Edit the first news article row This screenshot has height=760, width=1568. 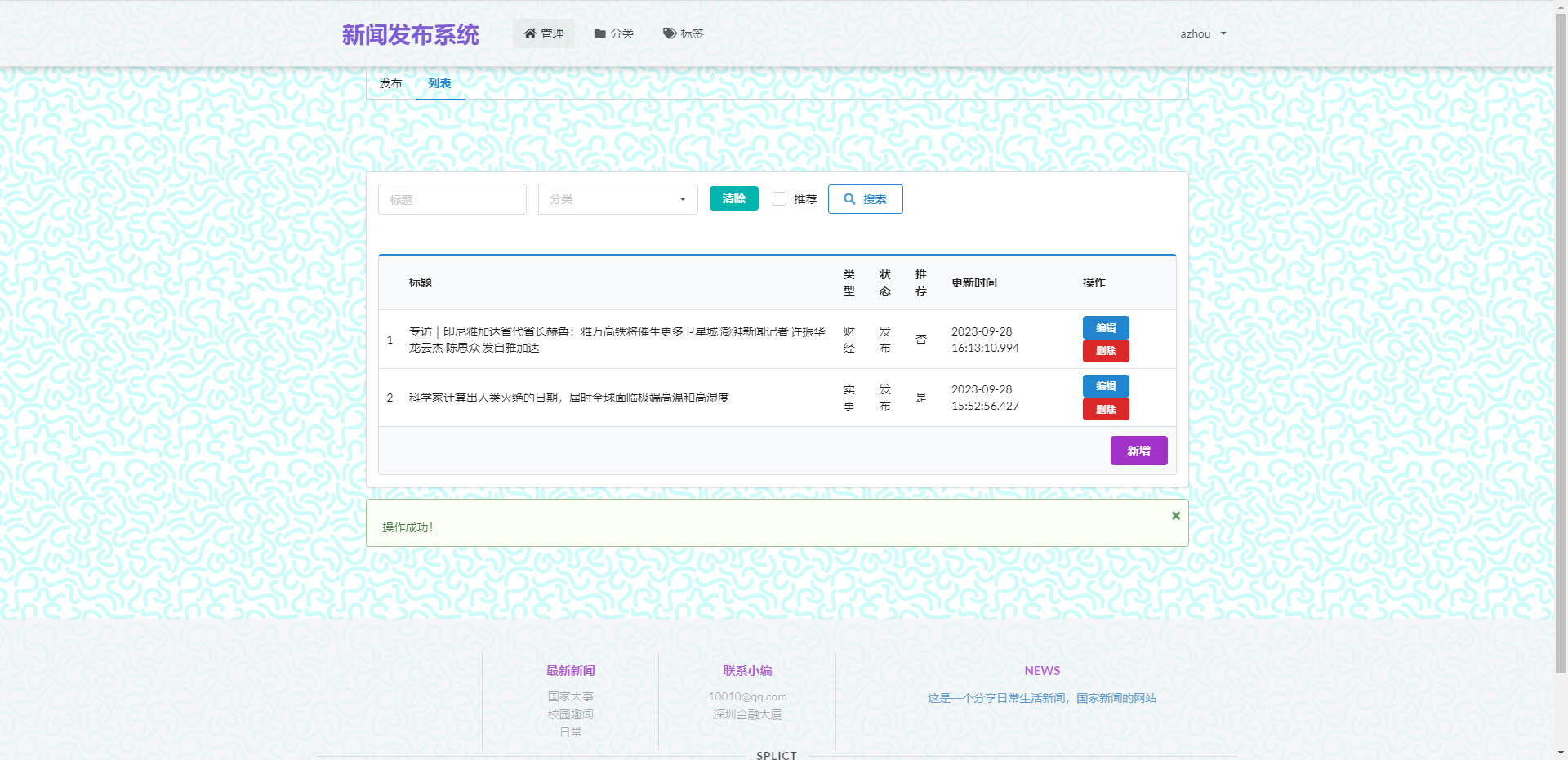pyautogui.click(x=1106, y=327)
